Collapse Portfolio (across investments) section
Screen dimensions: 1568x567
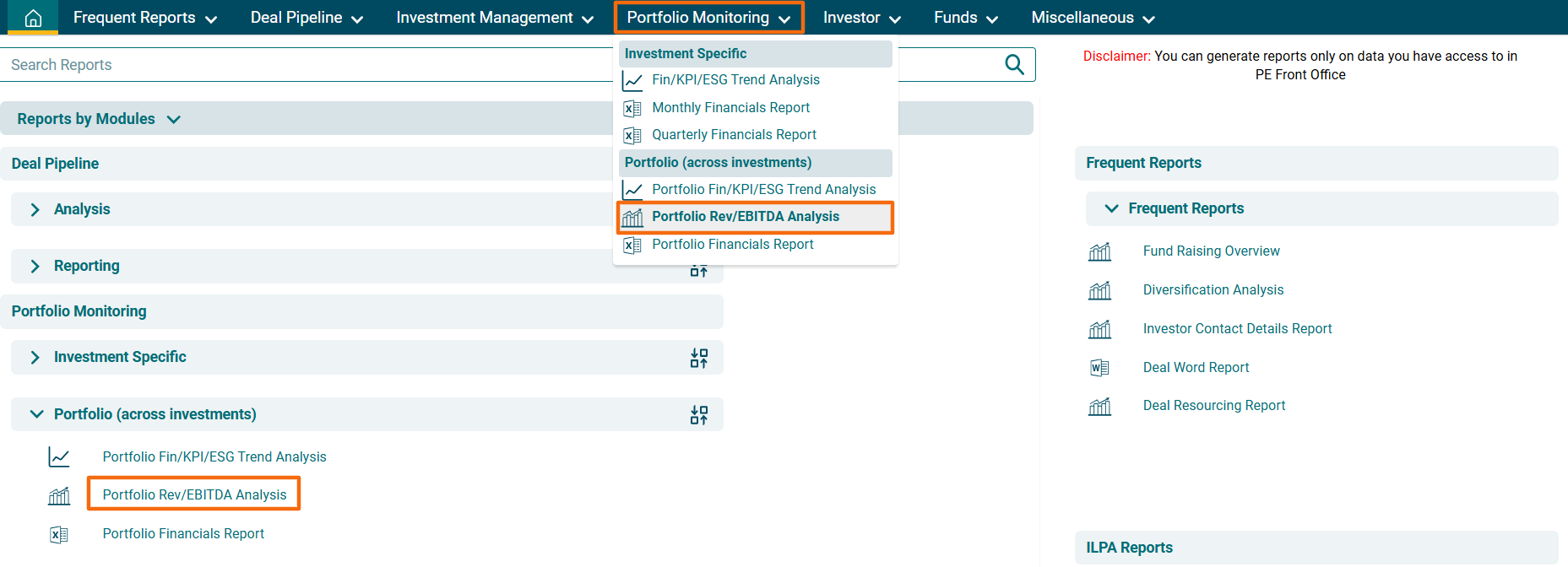36,414
